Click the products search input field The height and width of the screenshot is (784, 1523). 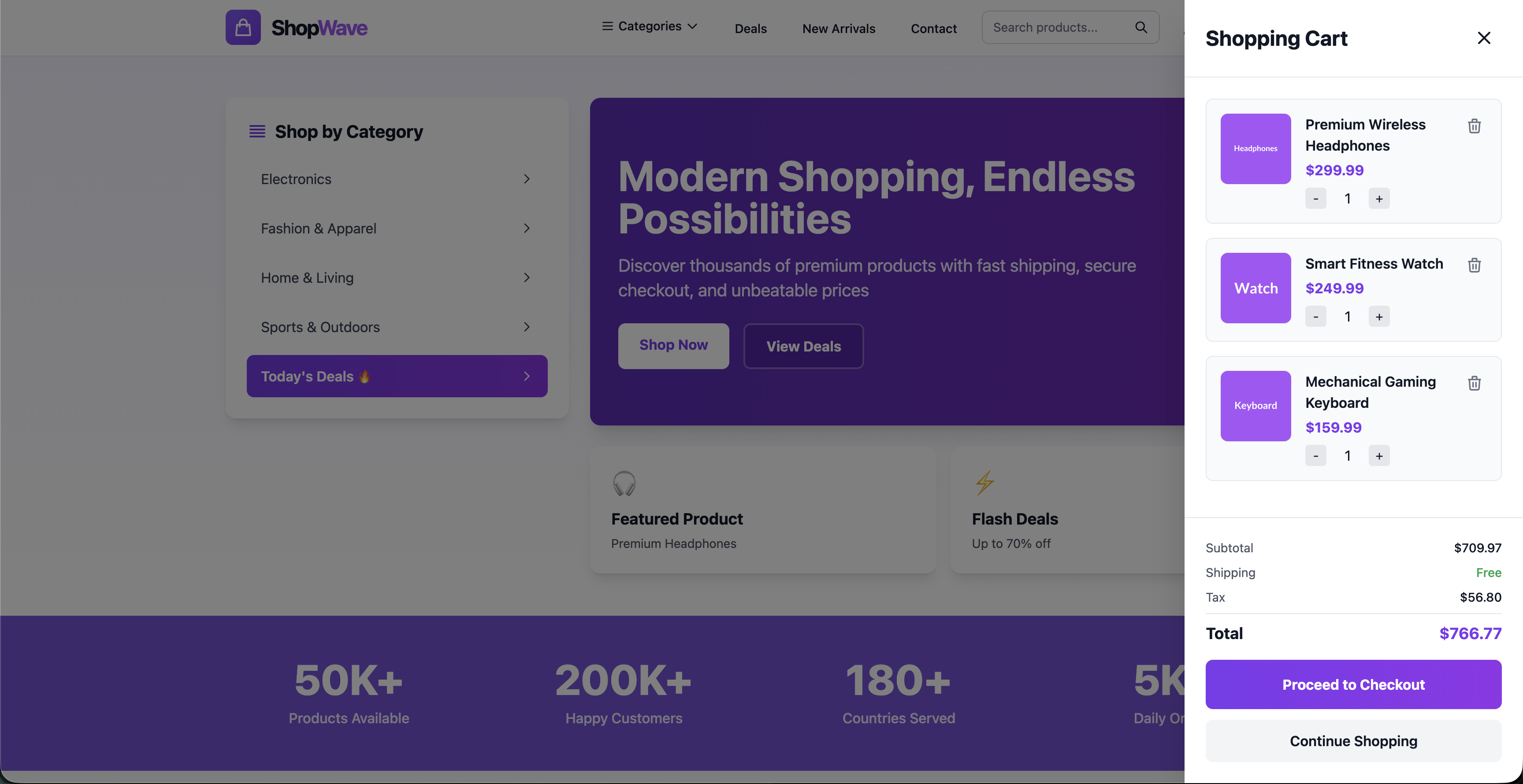1058,26
